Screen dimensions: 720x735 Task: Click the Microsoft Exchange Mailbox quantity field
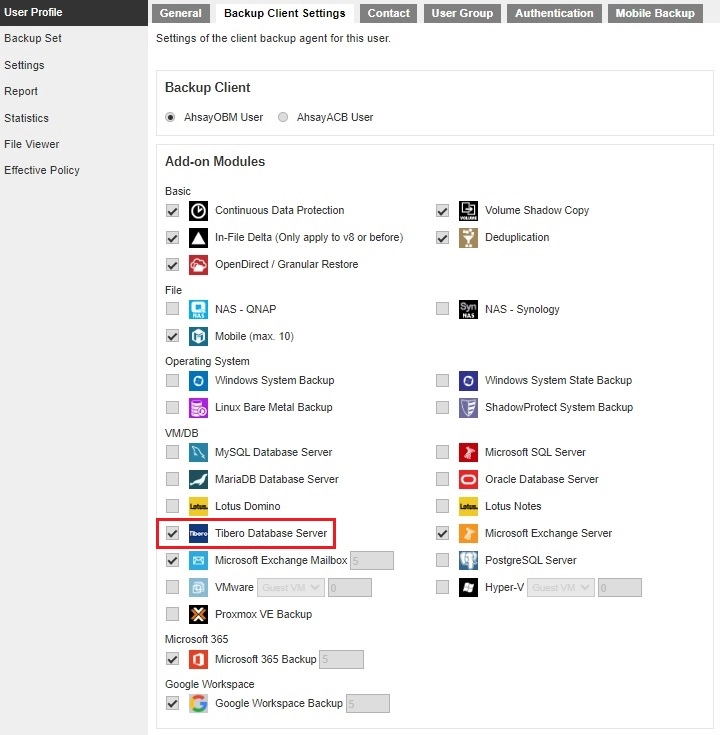(371, 561)
